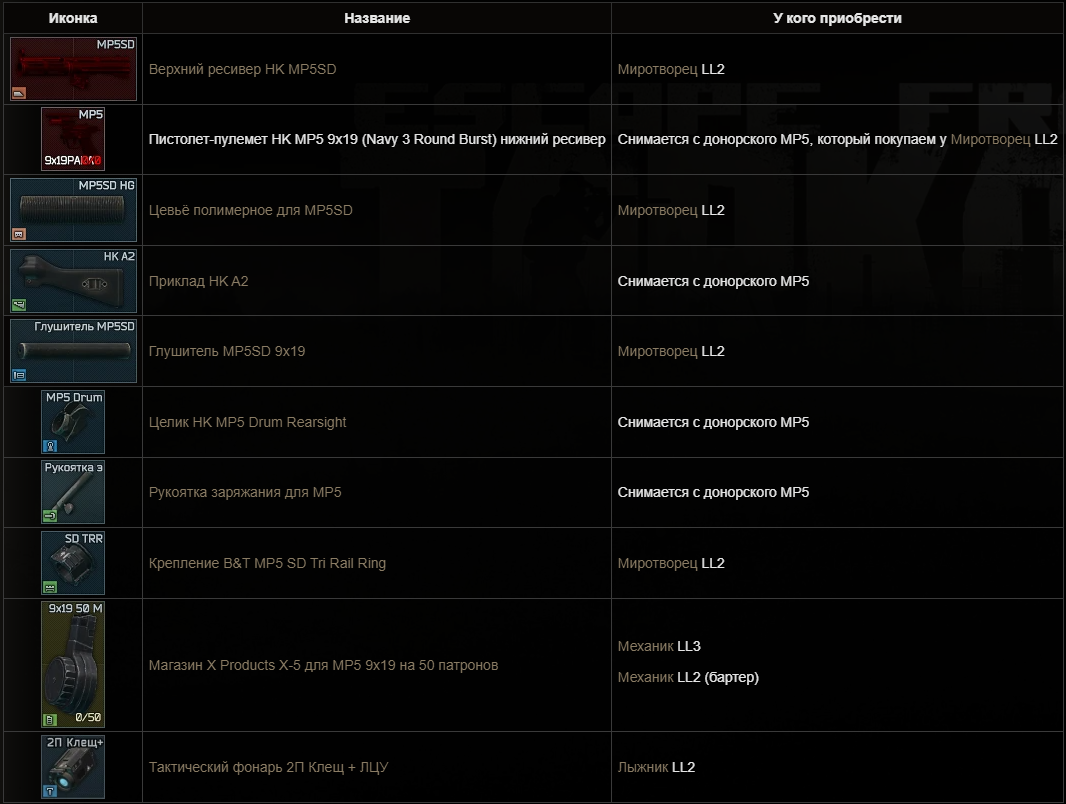Select the Пистолет-пулемет HK MP5 9x19 name text
The image size is (1066, 804).
(x=377, y=139)
